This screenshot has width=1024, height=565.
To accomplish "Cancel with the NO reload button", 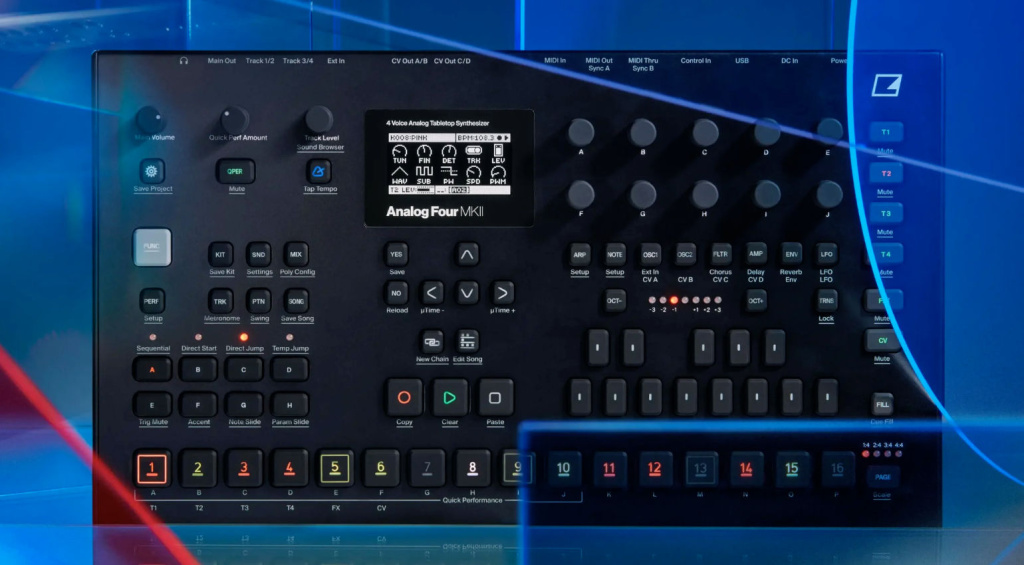I will pos(396,293).
